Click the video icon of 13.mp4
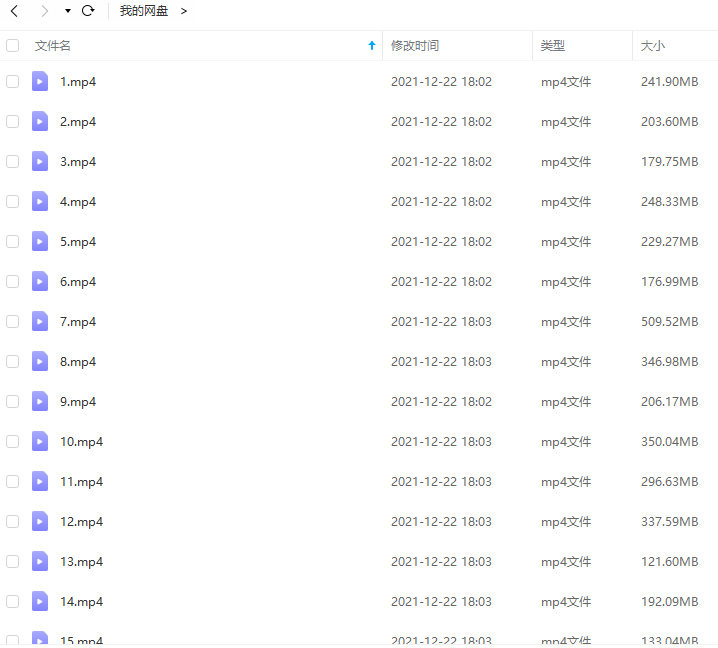Image resolution: width=718 pixels, height=648 pixels. click(40, 561)
